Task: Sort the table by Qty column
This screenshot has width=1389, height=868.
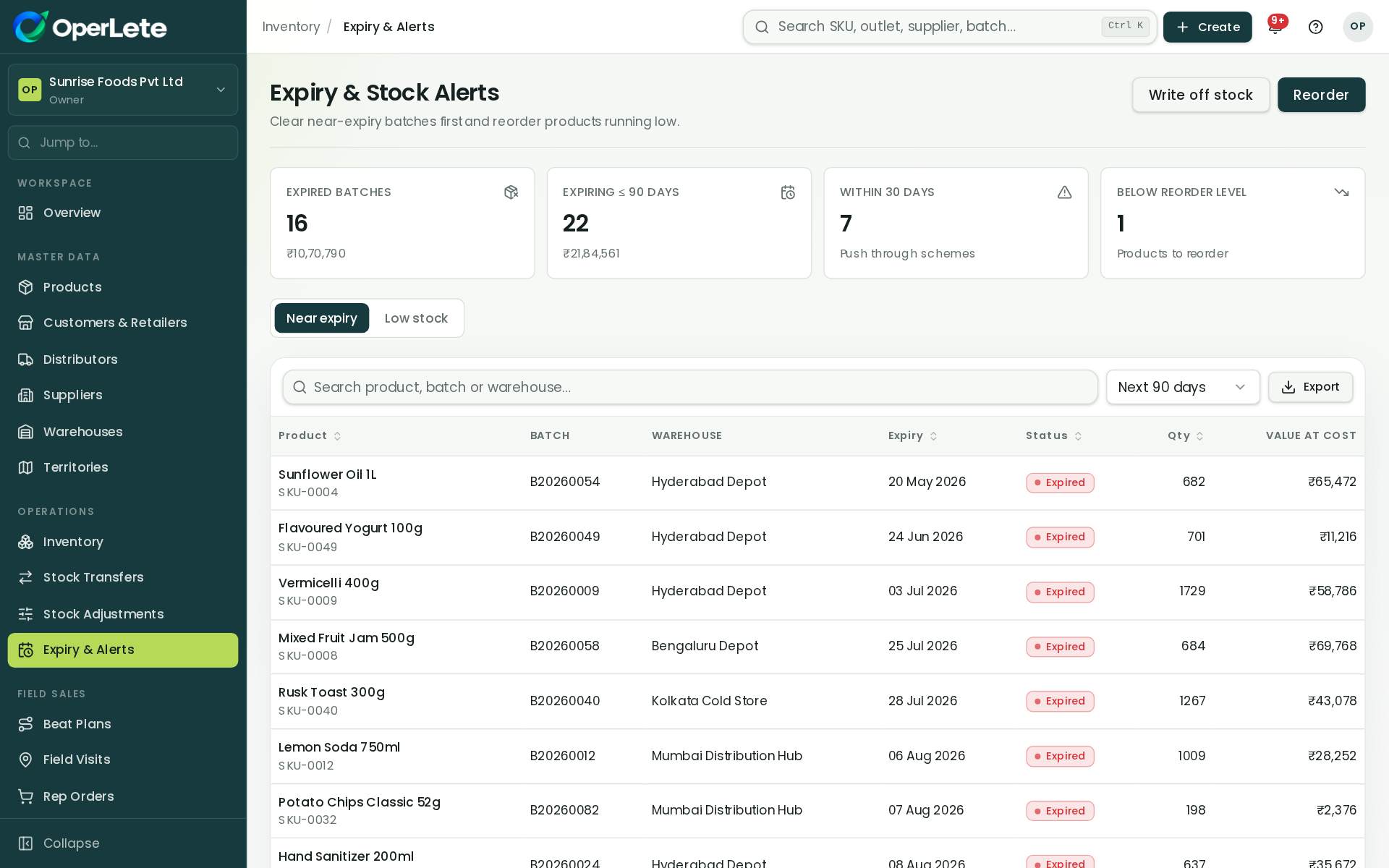Action: (1186, 435)
